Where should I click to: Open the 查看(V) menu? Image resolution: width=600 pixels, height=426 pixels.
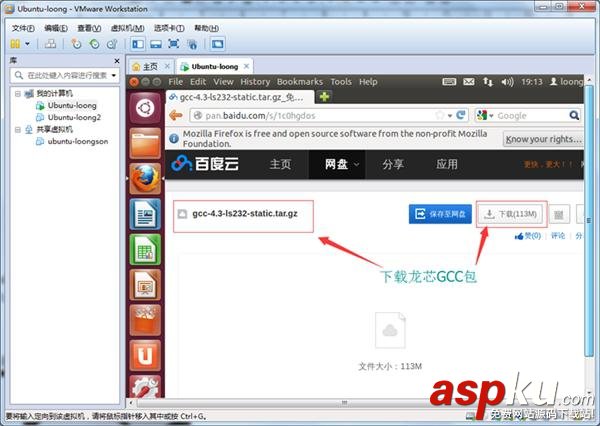coord(89,28)
